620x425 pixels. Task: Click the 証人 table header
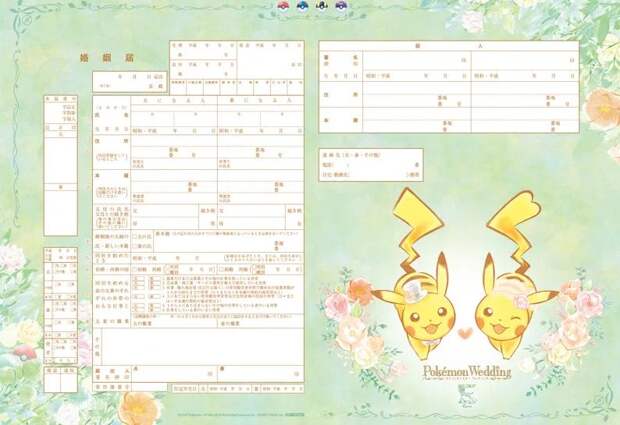click(x=449, y=46)
